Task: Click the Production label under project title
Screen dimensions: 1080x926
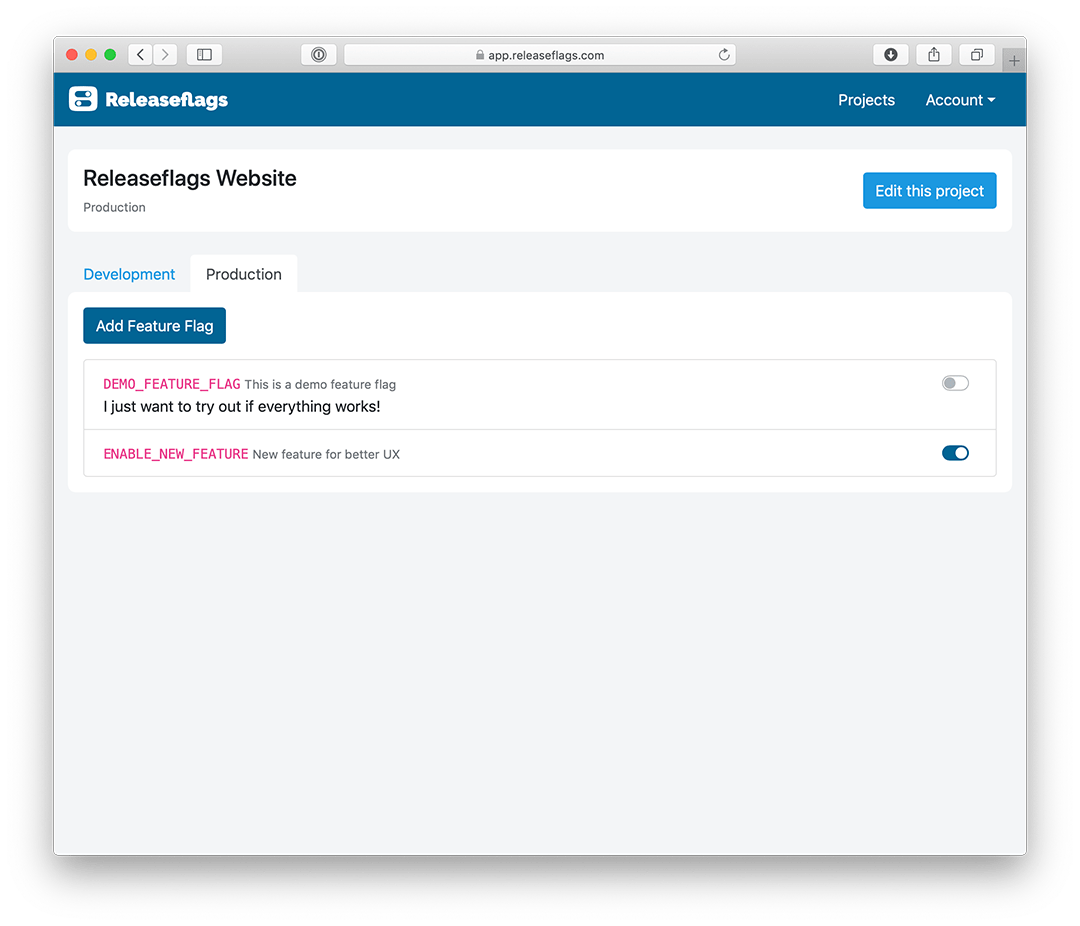Action: pos(114,207)
